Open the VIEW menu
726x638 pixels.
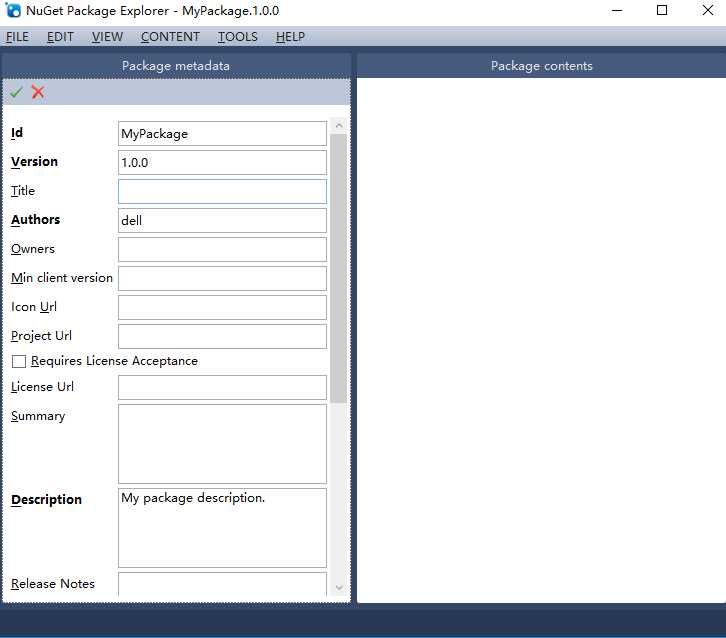tap(107, 37)
